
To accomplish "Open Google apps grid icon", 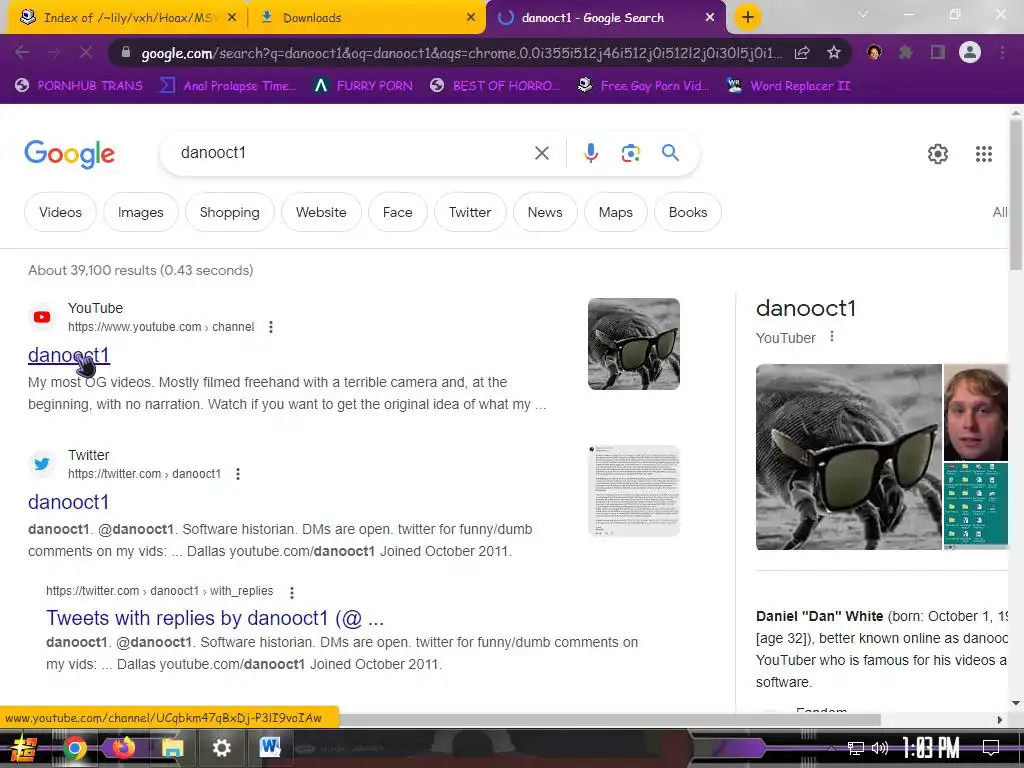I will coord(984,154).
